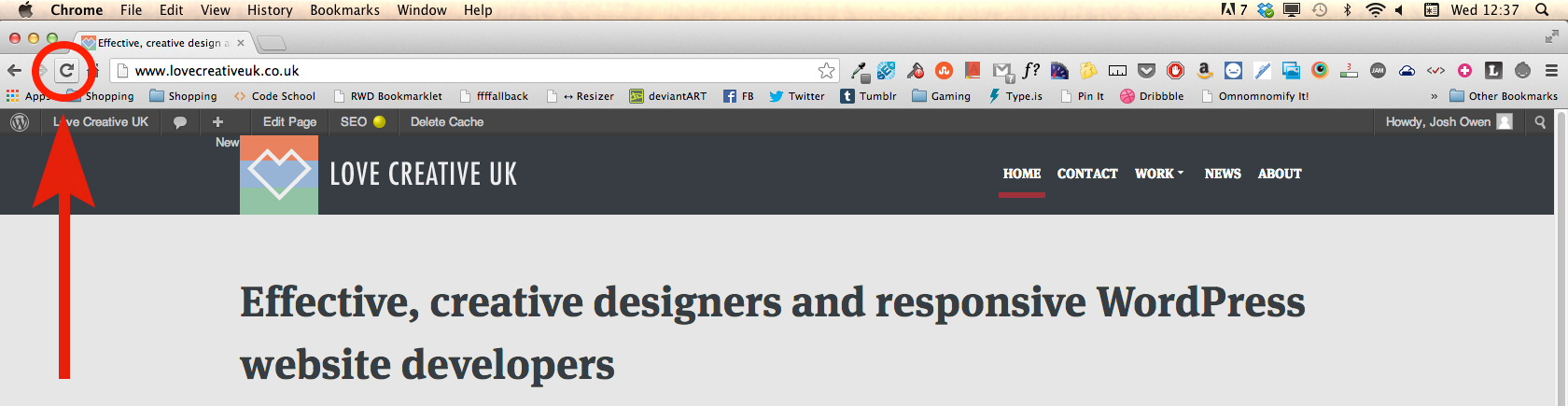Image resolution: width=1568 pixels, height=406 pixels.
Task: Click the Pocket extension icon
Action: tap(1147, 71)
